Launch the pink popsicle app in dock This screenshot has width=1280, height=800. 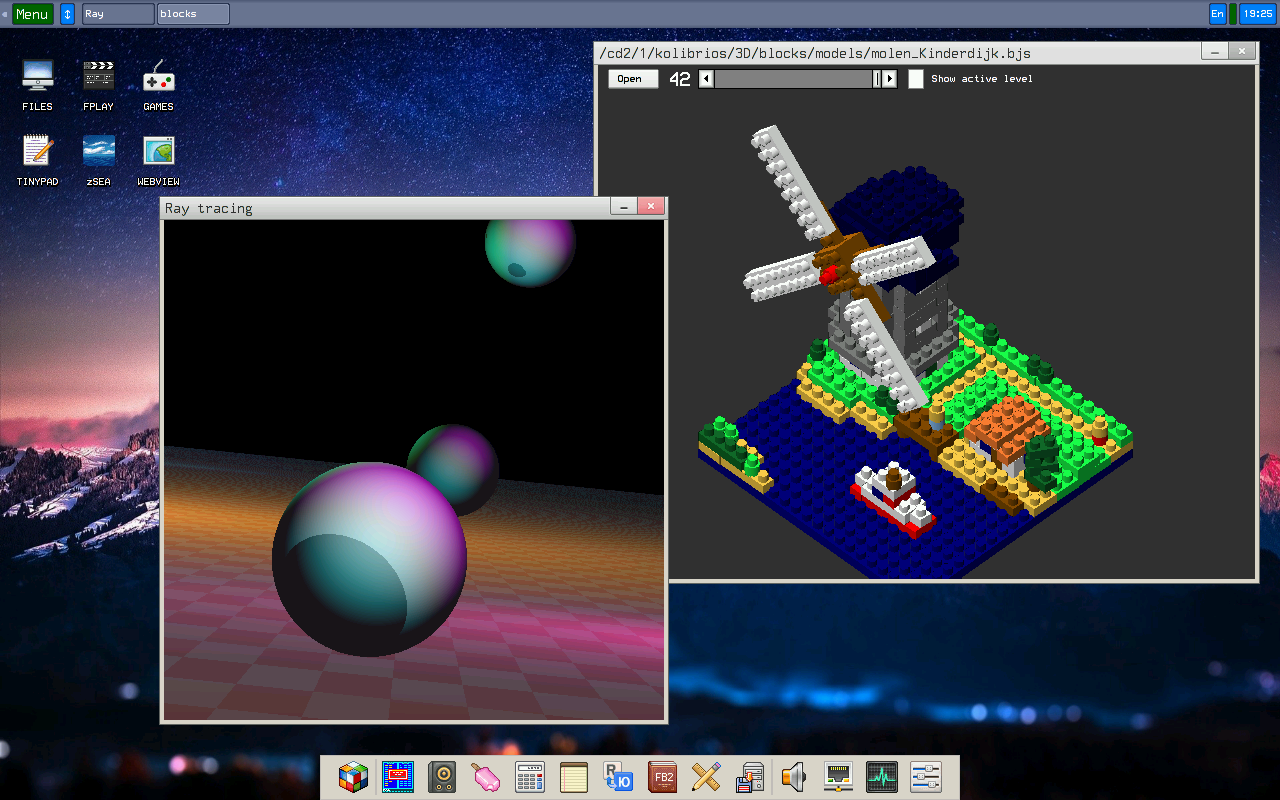coord(486,777)
